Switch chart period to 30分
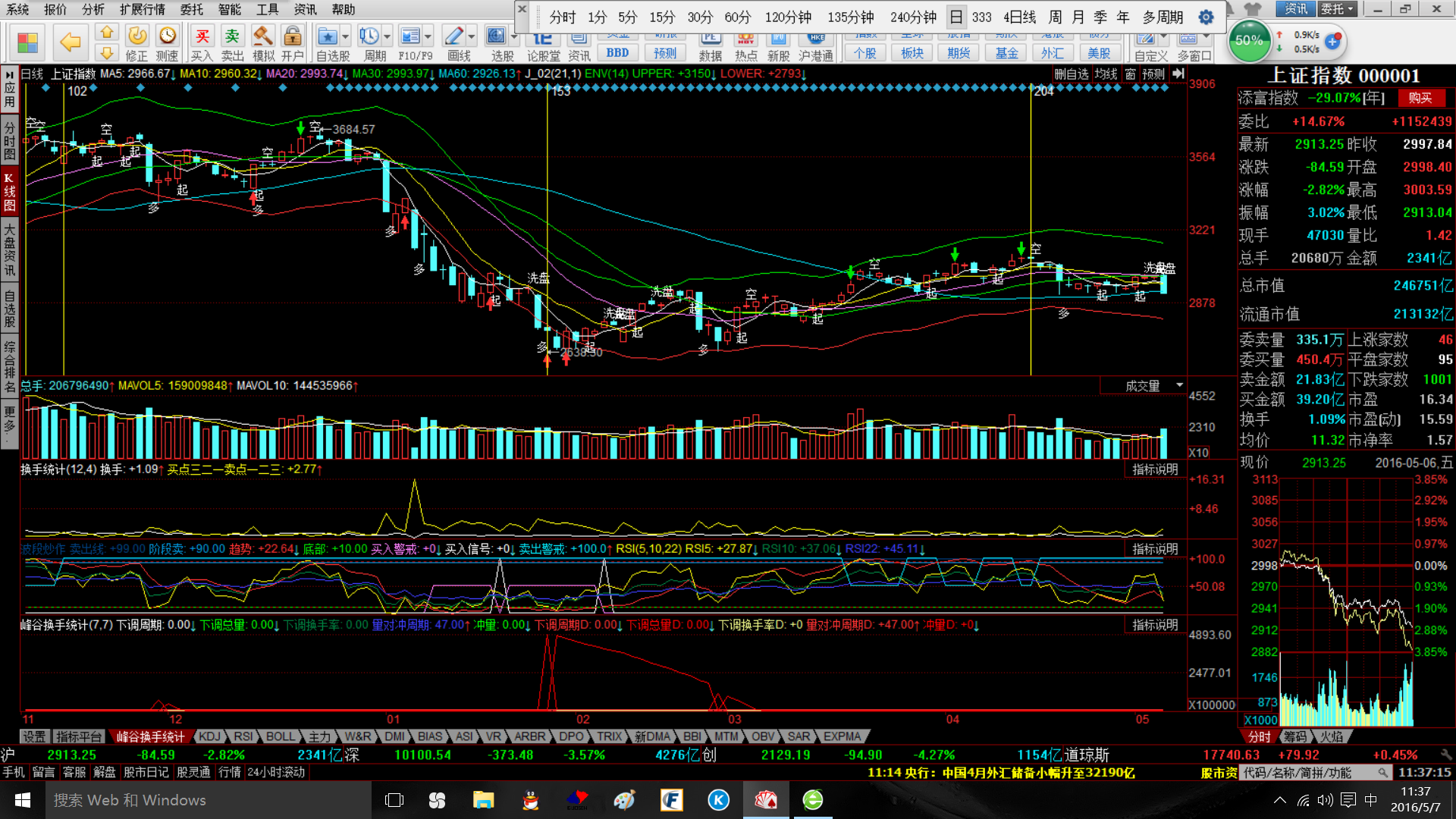The height and width of the screenshot is (819, 1456). coord(701,17)
